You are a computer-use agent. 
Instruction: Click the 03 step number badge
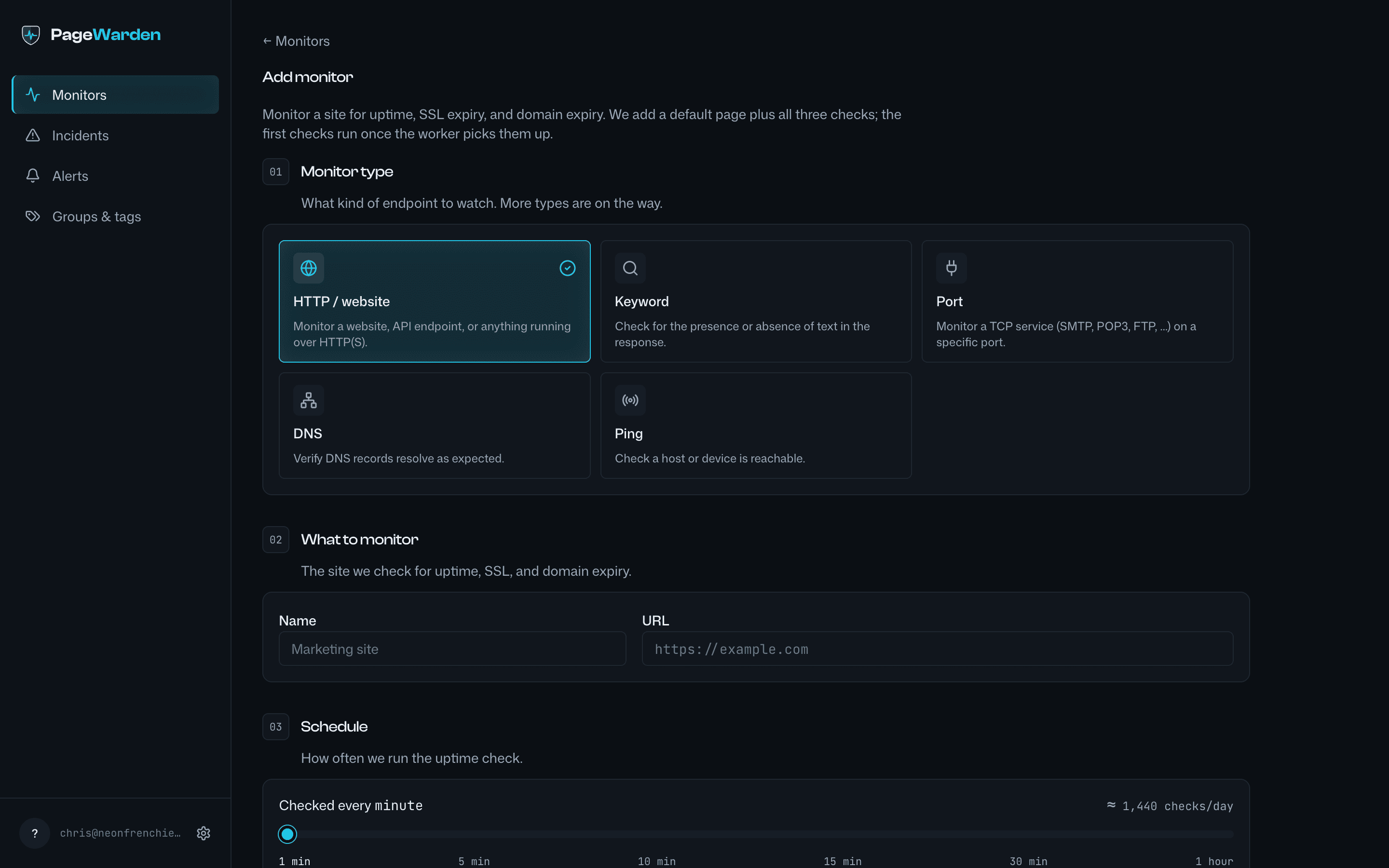tap(276, 727)
